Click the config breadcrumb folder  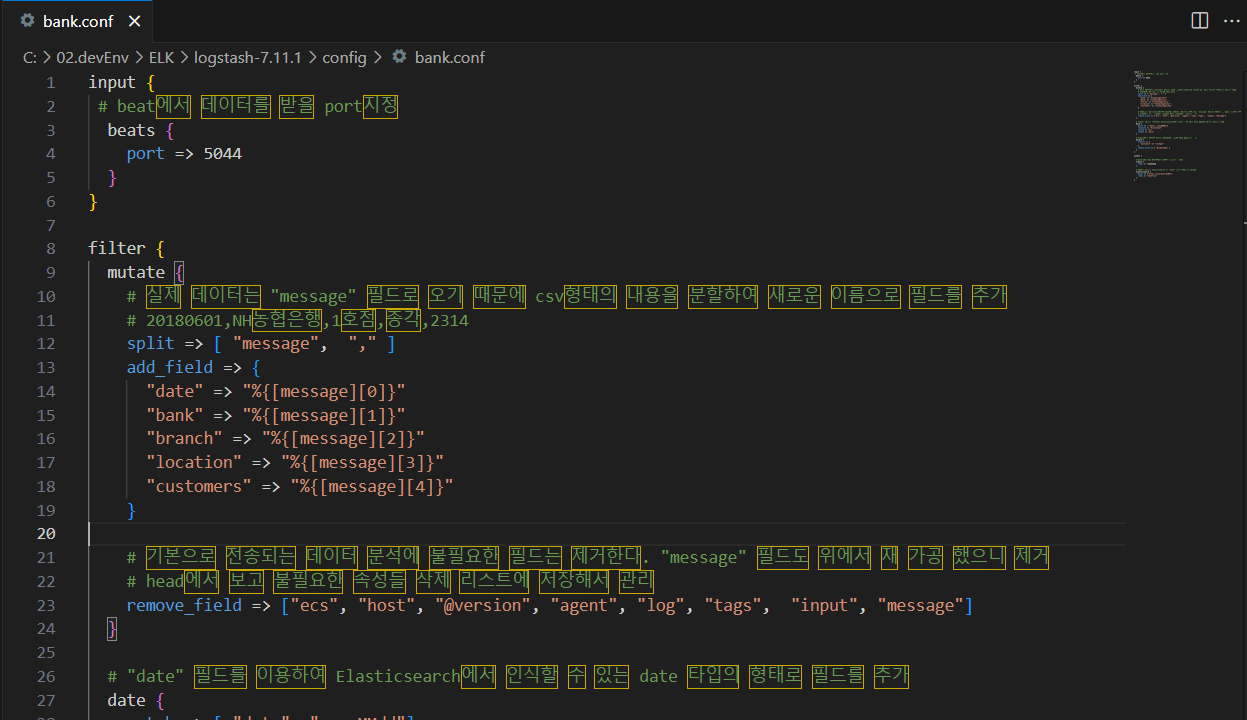click(x=344, y=57)
